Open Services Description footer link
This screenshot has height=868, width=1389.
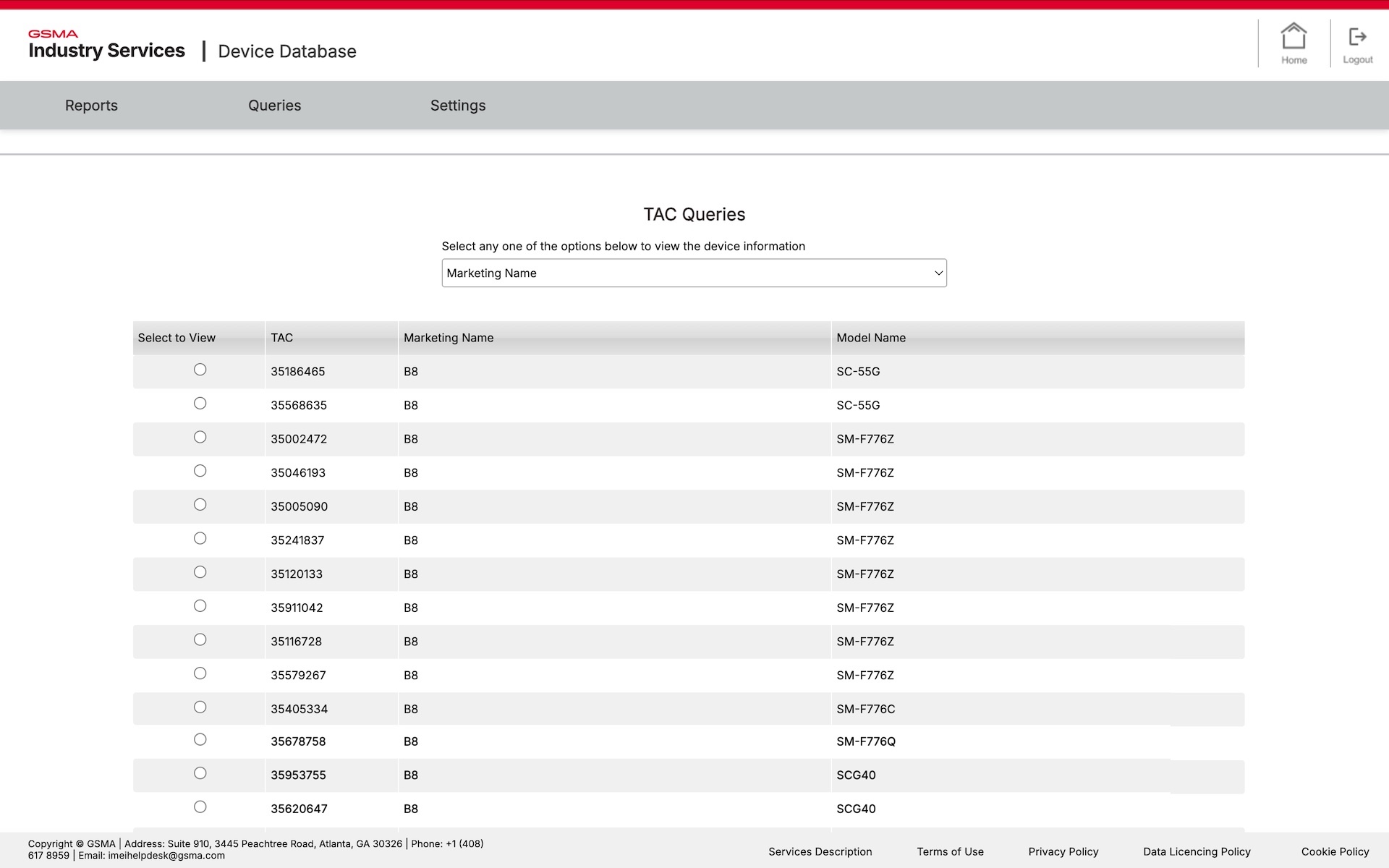(820, 851)
